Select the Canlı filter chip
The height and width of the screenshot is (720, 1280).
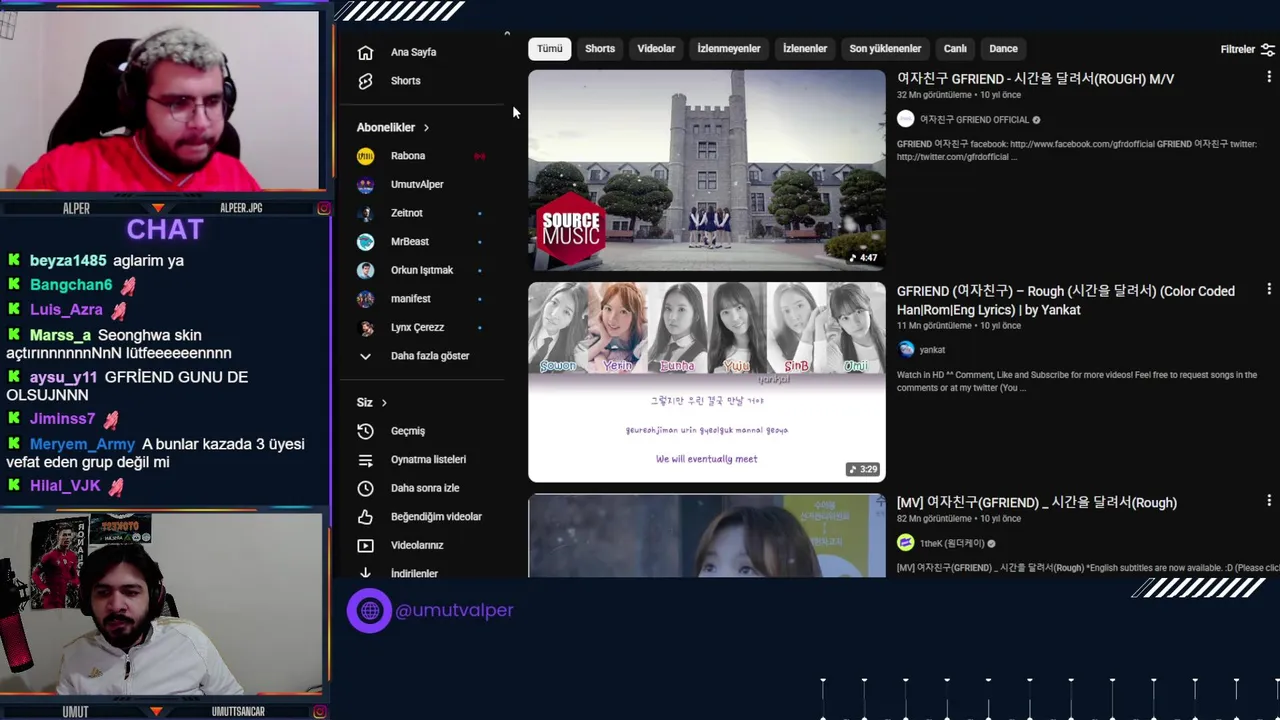(x=955, y=49)
